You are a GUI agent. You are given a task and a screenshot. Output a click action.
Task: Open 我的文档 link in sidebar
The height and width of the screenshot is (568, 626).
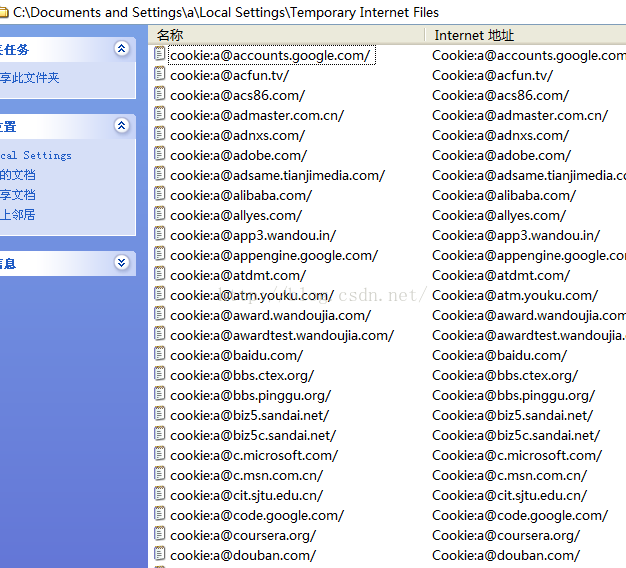click(x=18, y=175)
